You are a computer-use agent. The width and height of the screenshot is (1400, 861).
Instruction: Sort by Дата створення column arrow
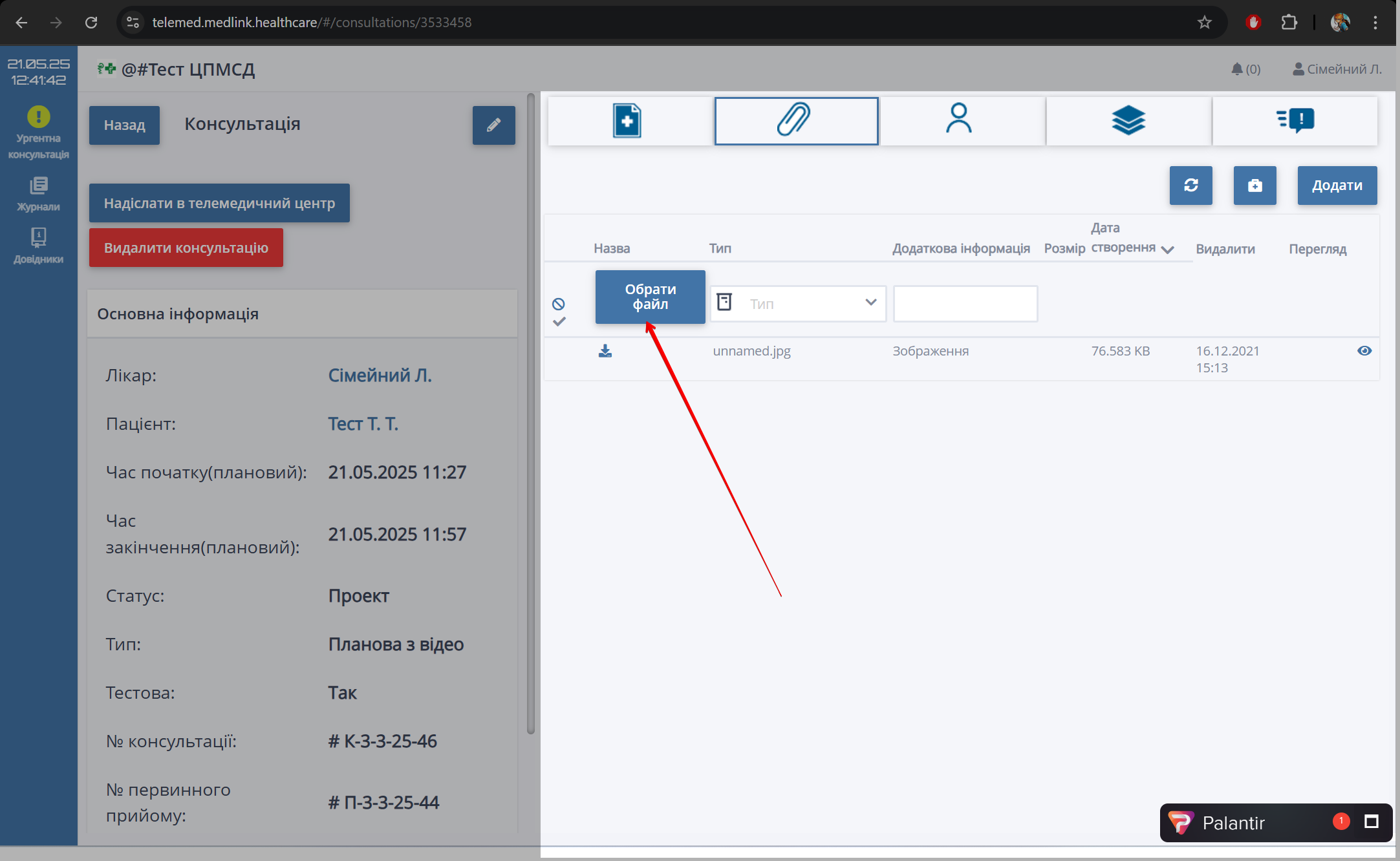[1167, 250]
